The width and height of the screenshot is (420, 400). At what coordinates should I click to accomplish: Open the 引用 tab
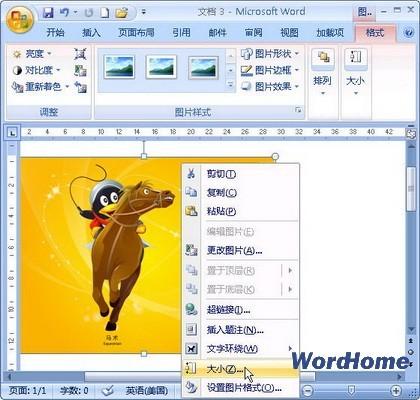point(181,32)
